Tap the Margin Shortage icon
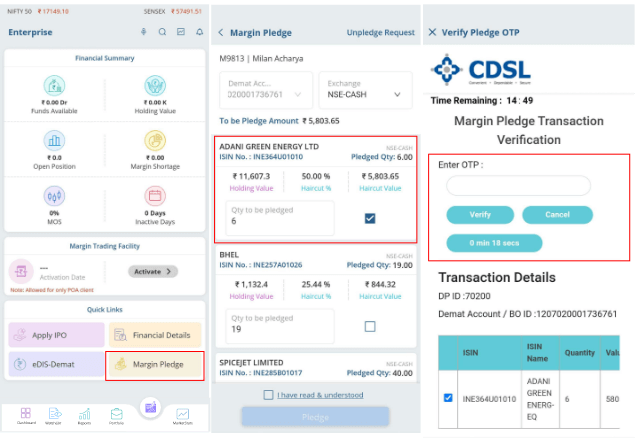The height and width of the screenshot is (438, 638). tap(155, 141)
